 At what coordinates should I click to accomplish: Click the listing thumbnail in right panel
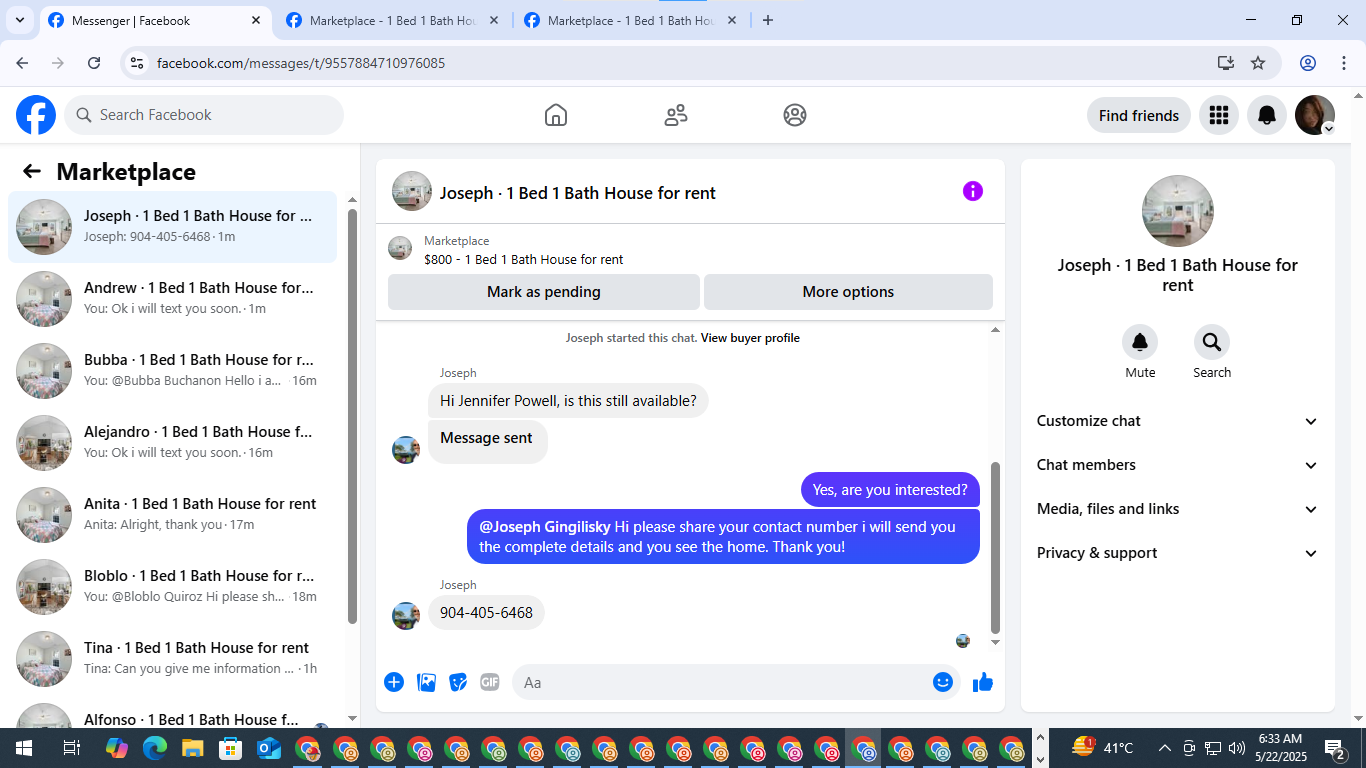click(x=1178, y=211)
